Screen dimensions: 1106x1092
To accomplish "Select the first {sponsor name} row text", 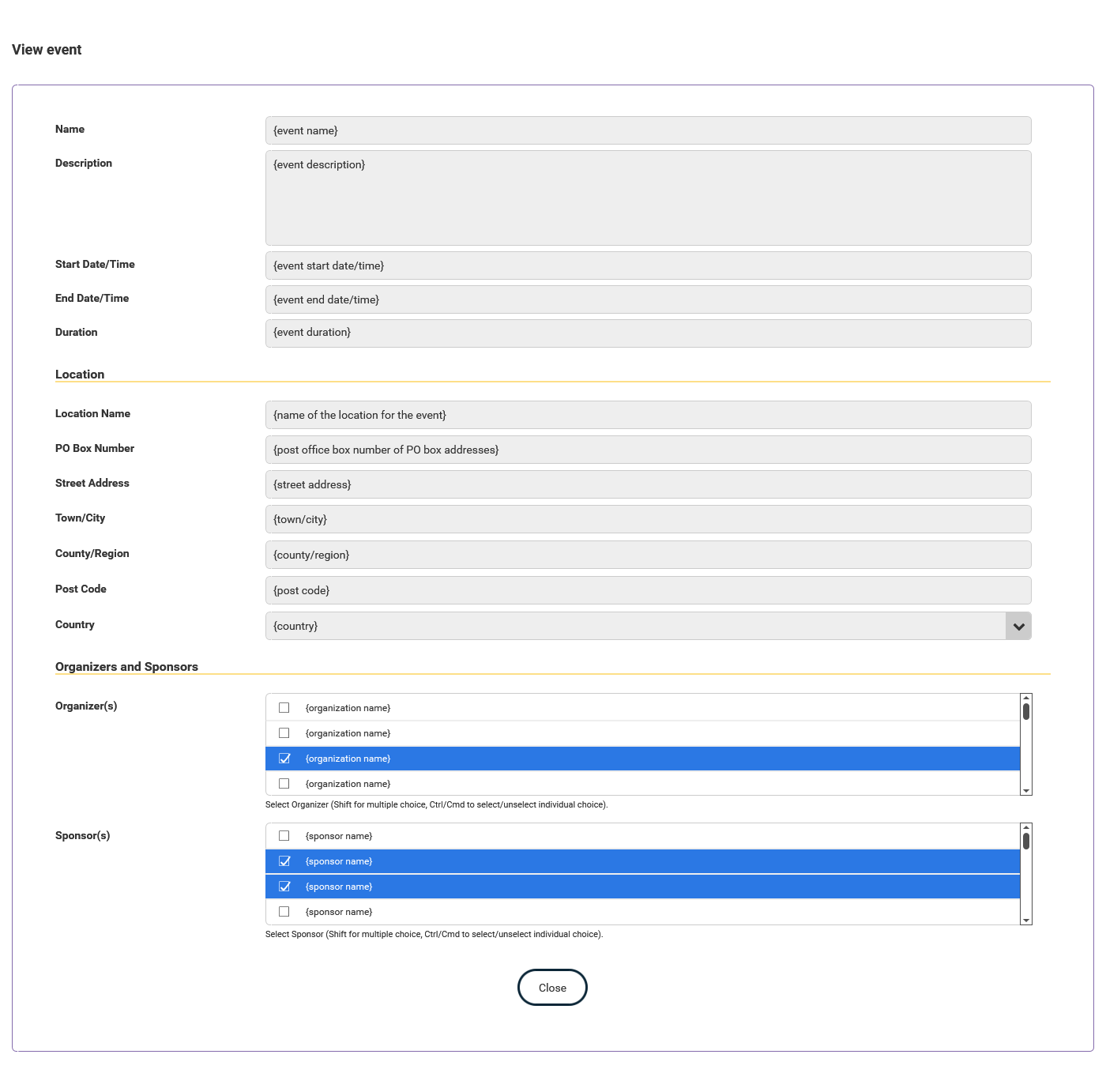I will pos(339,836).
